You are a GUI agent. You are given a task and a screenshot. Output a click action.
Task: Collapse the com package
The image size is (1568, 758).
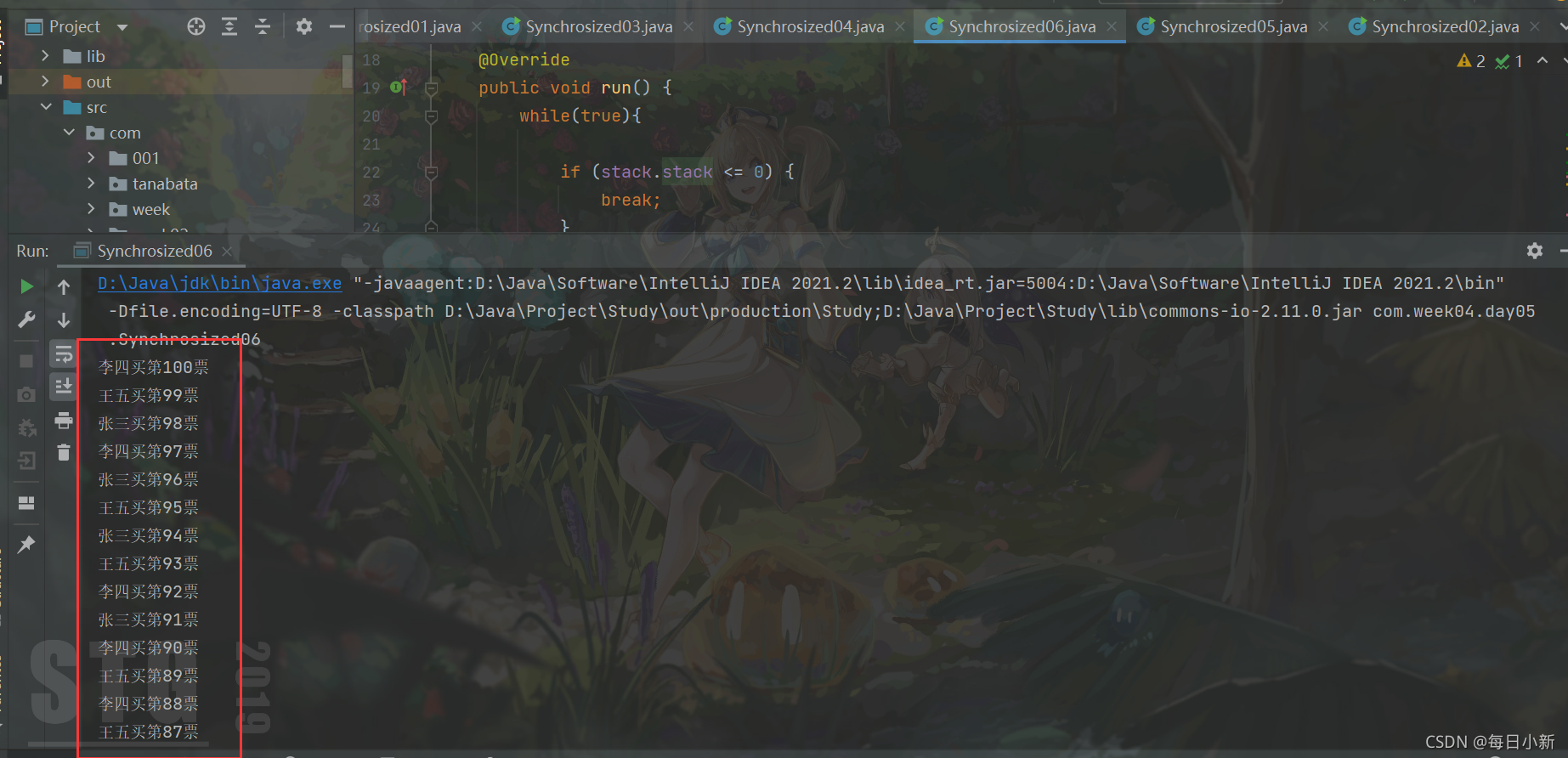(x=69, y=133)
